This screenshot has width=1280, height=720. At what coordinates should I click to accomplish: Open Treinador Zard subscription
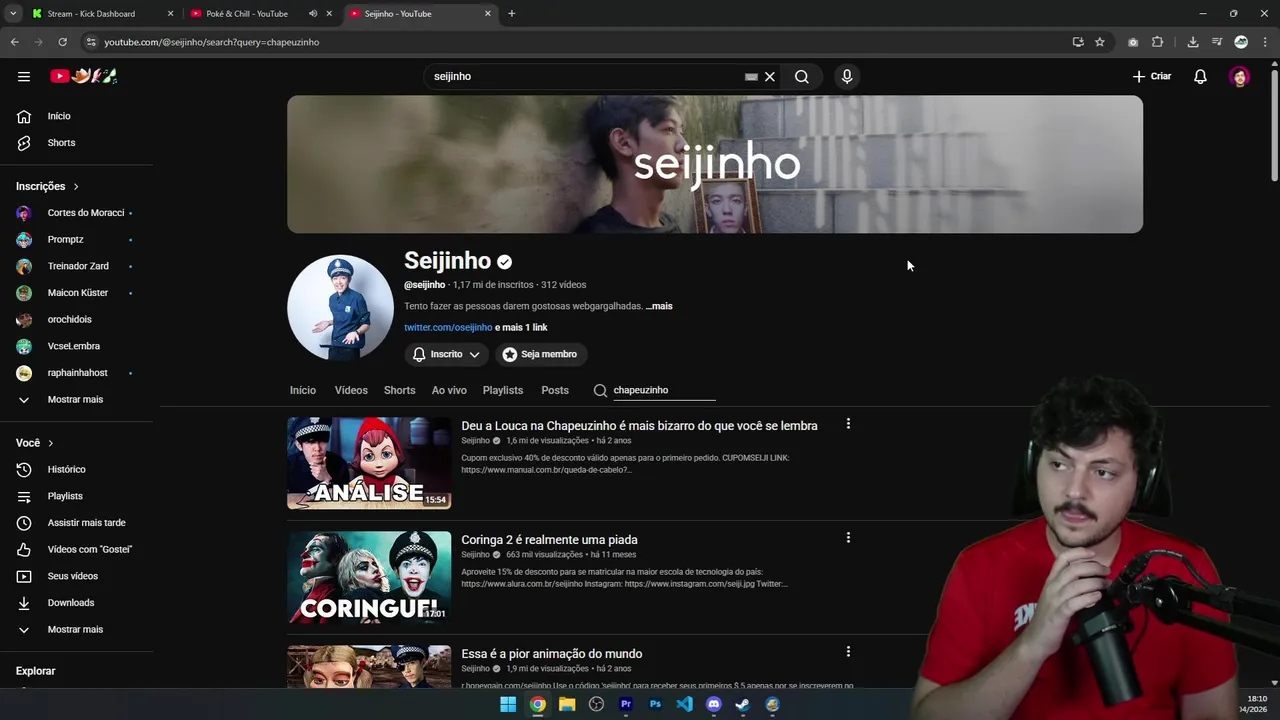point(77,266)
